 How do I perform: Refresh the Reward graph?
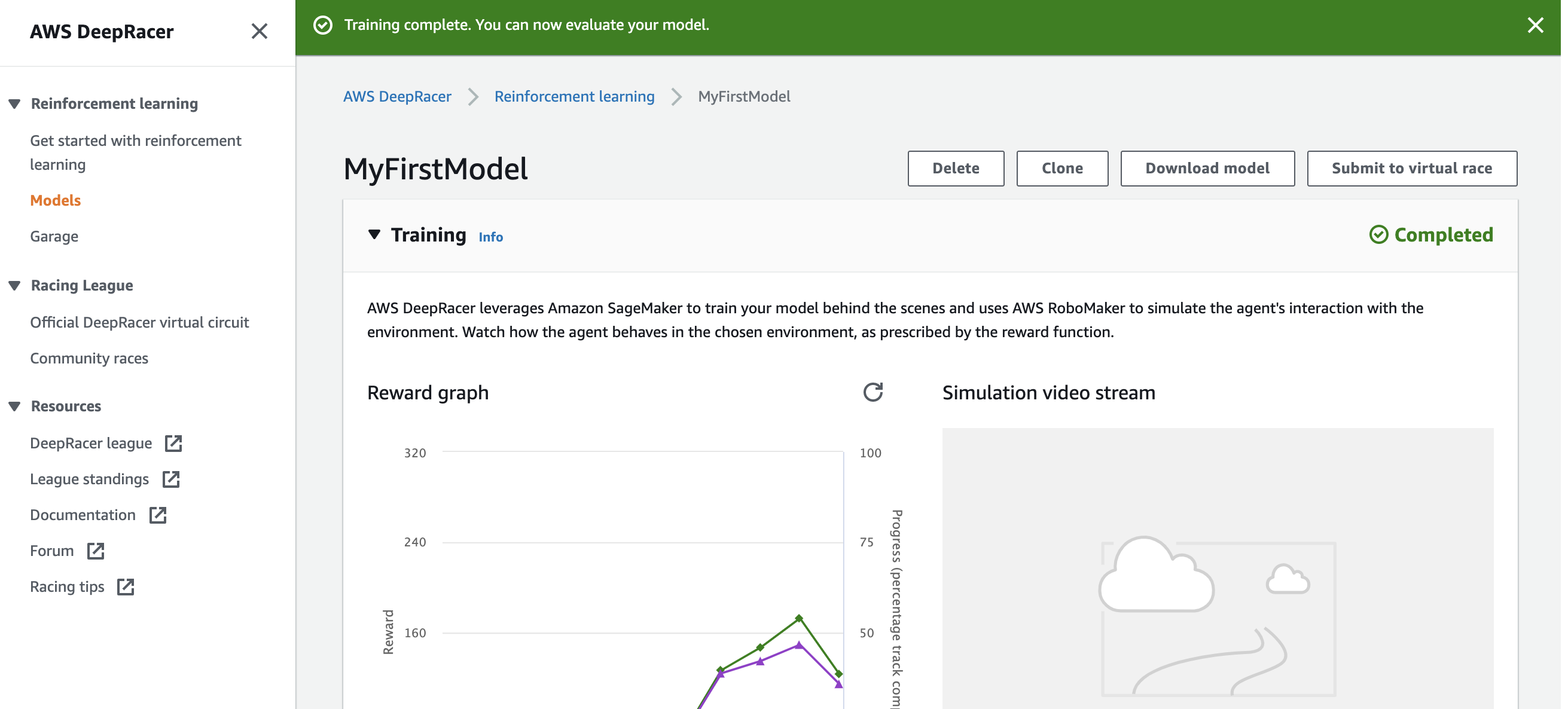tap(873, 393)
